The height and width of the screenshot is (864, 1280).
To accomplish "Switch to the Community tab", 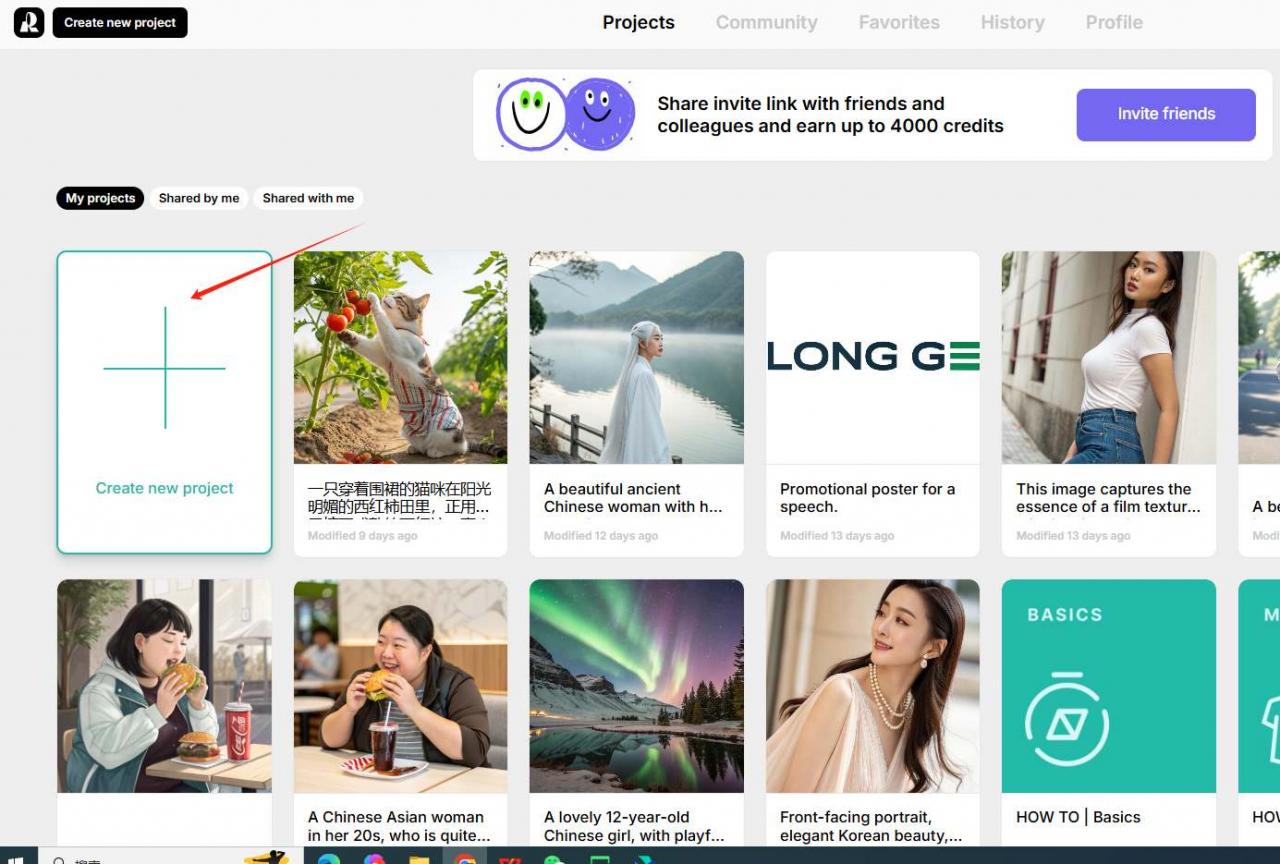I will tap(766, 22).
